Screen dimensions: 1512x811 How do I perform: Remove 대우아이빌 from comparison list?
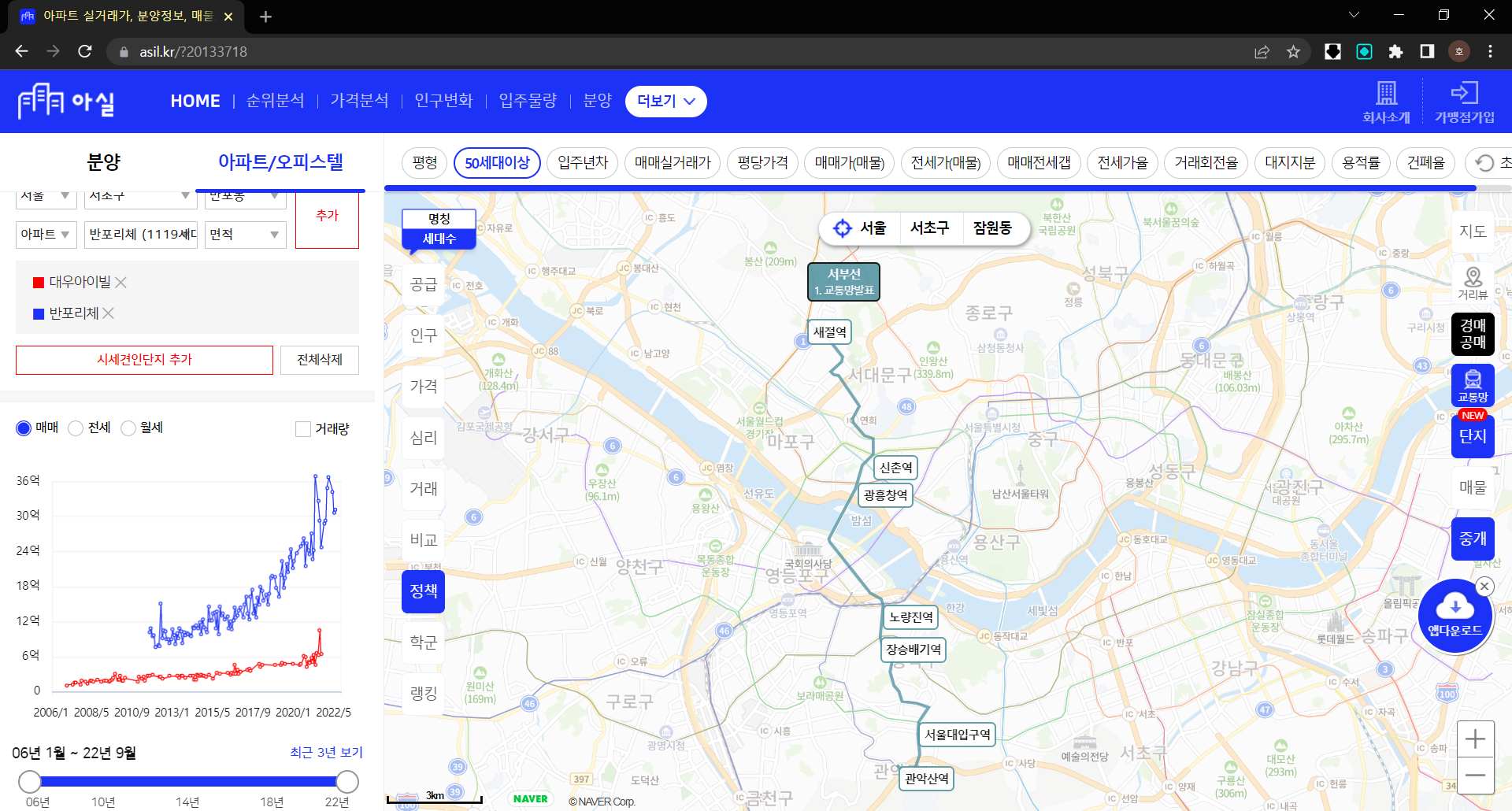(x=120, y=282)
